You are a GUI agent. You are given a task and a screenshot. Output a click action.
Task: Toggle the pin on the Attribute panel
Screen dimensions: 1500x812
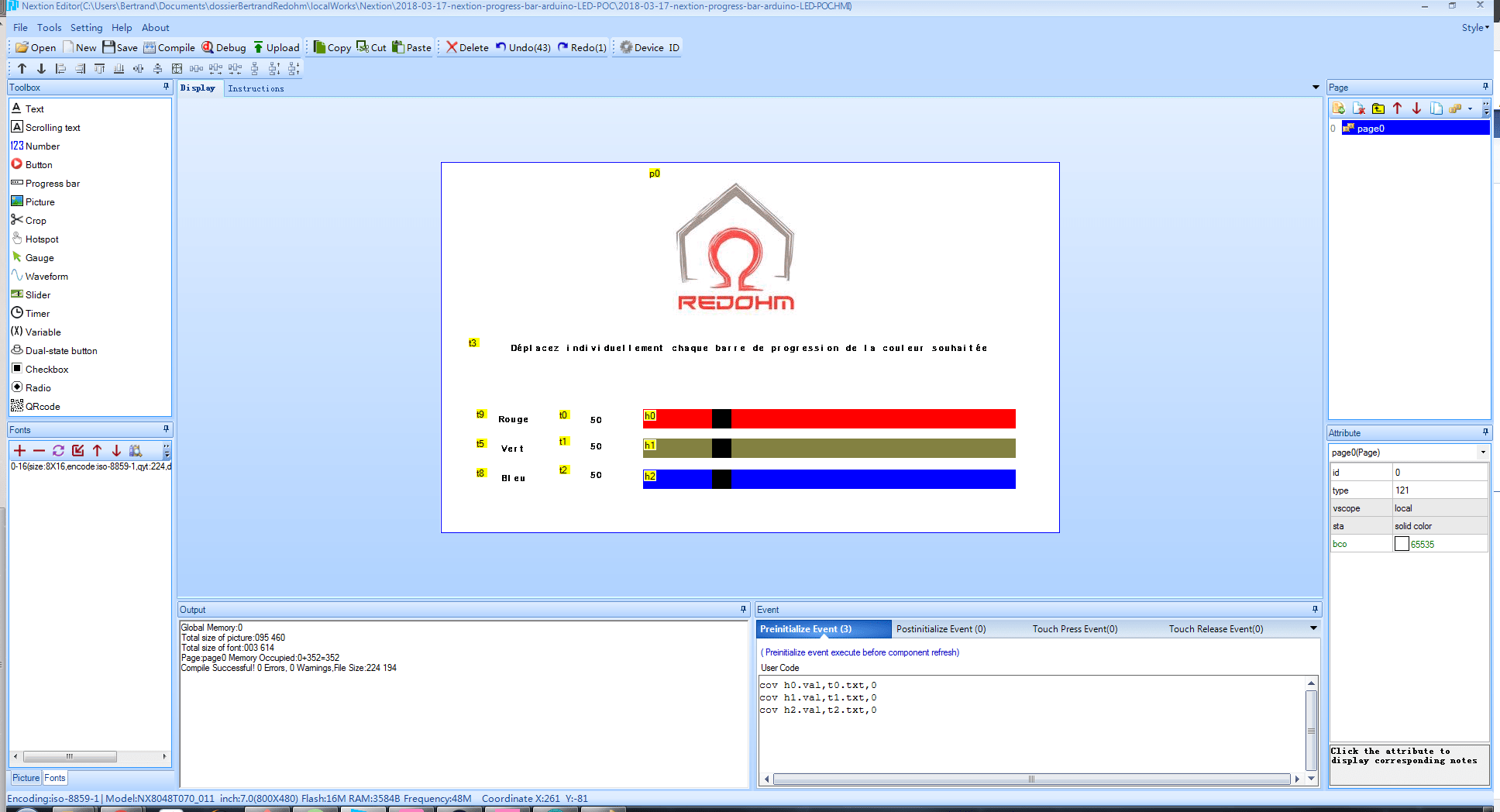click(x=1485, y=432)
